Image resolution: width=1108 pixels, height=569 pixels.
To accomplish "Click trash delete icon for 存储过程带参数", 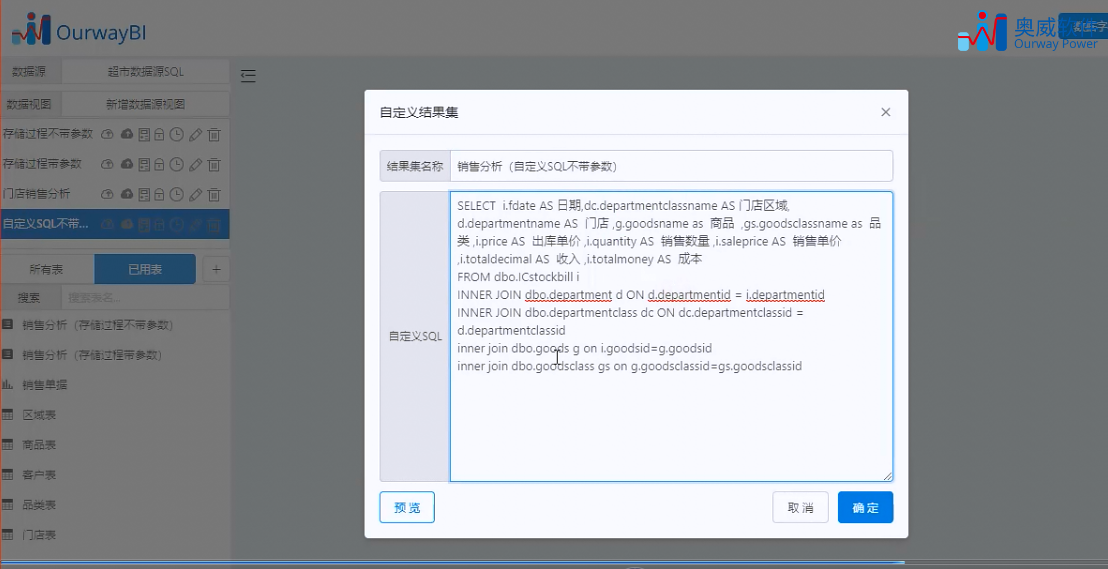I will click(214, 164).
